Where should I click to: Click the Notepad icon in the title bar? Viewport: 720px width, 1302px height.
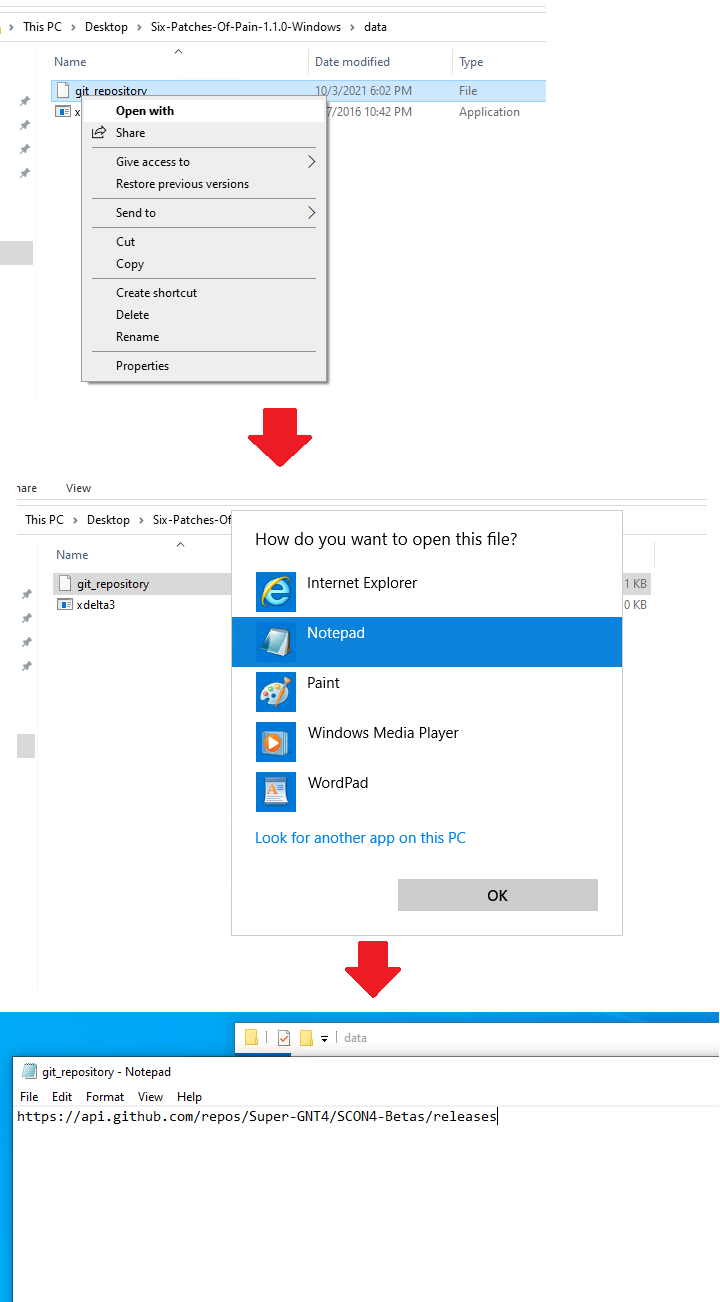(x=29, y=1071)
